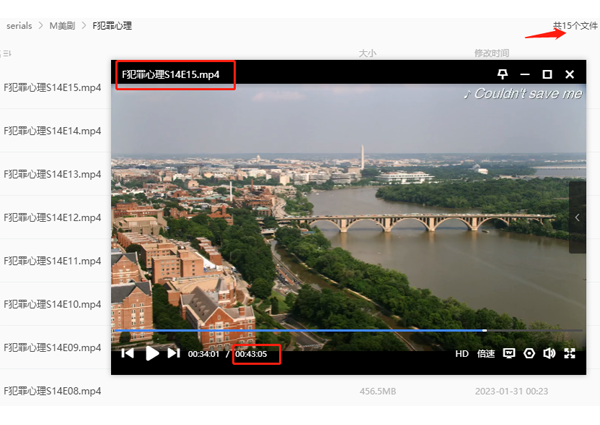Sort files by 修改时间 column
The height and width of the screenshot is (425, 600).
tap(491, 53)
